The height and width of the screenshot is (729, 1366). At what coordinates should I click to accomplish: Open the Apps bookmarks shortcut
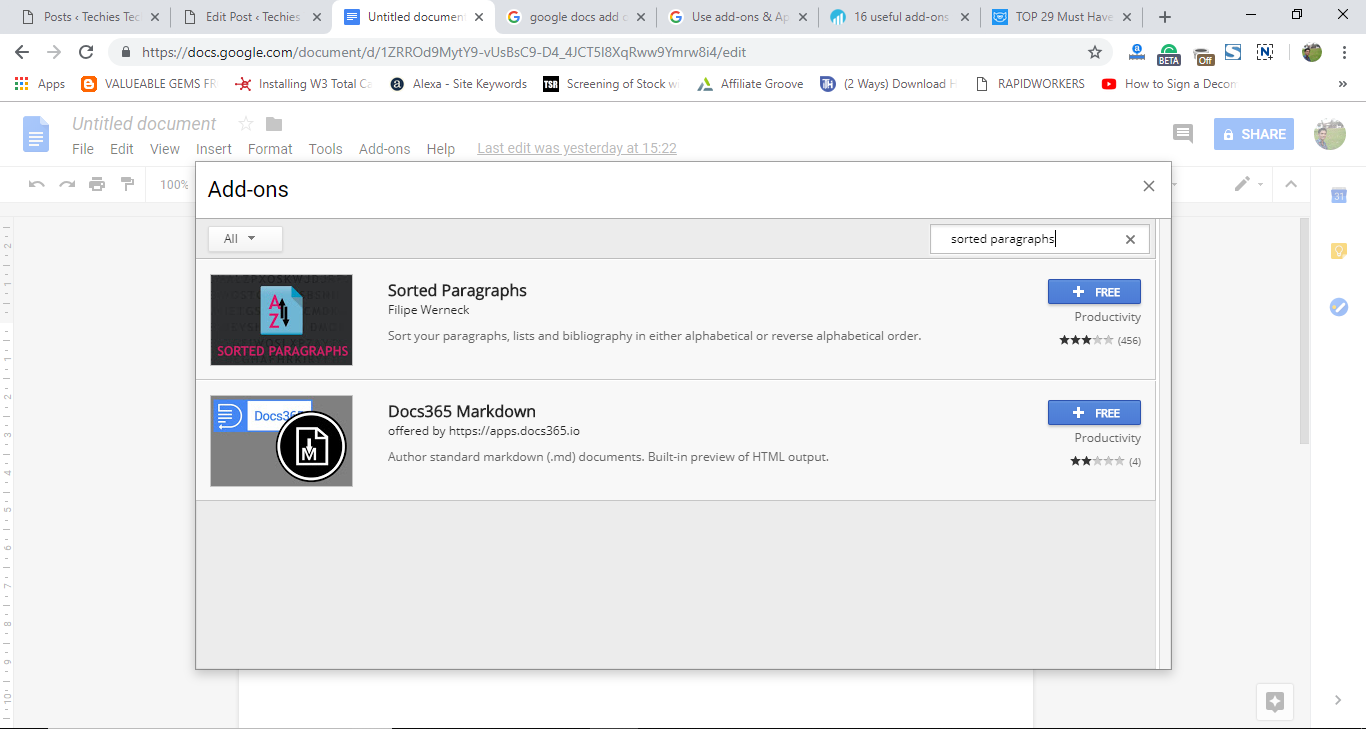click(x=40, y=84)
